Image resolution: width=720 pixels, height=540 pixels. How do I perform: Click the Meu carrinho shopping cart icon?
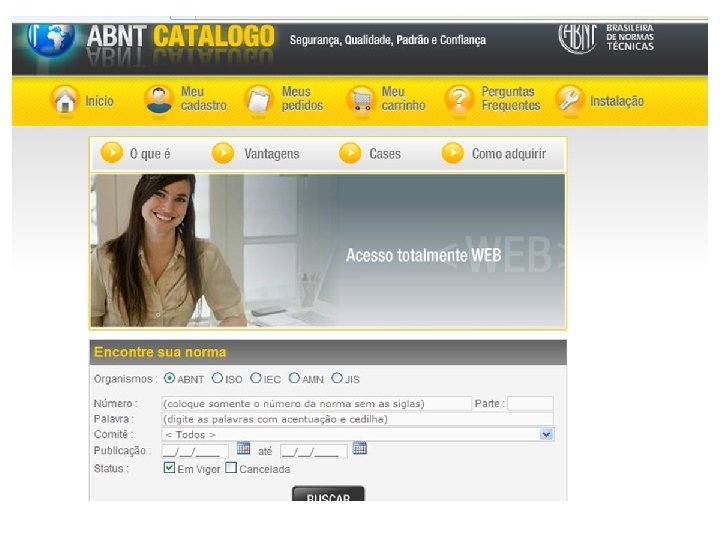361,99
